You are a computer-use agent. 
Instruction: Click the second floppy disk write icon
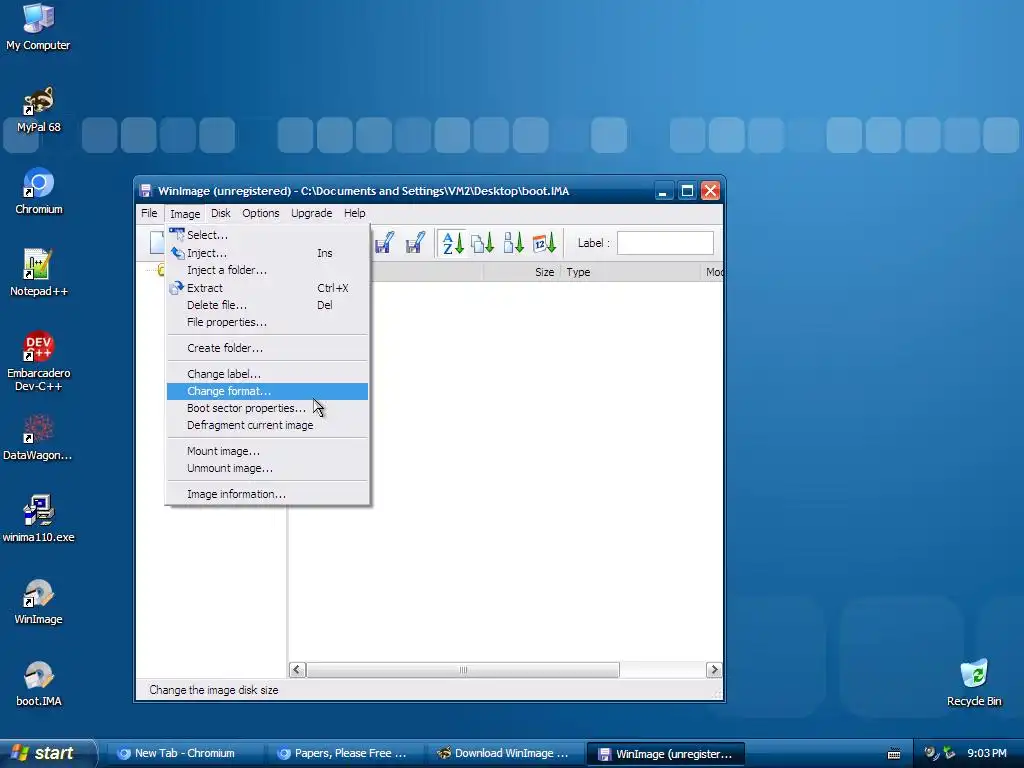(x=415, y=243)
